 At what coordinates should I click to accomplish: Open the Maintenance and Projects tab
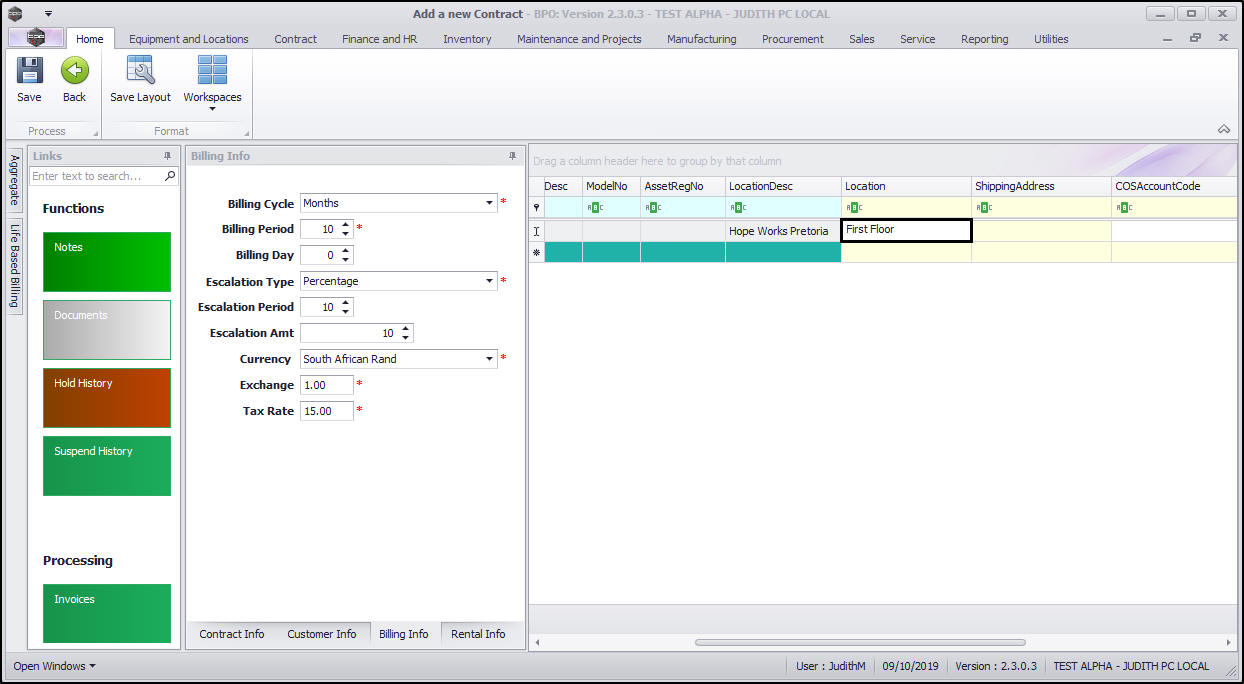pyautogui.click(x=579, y=39)
